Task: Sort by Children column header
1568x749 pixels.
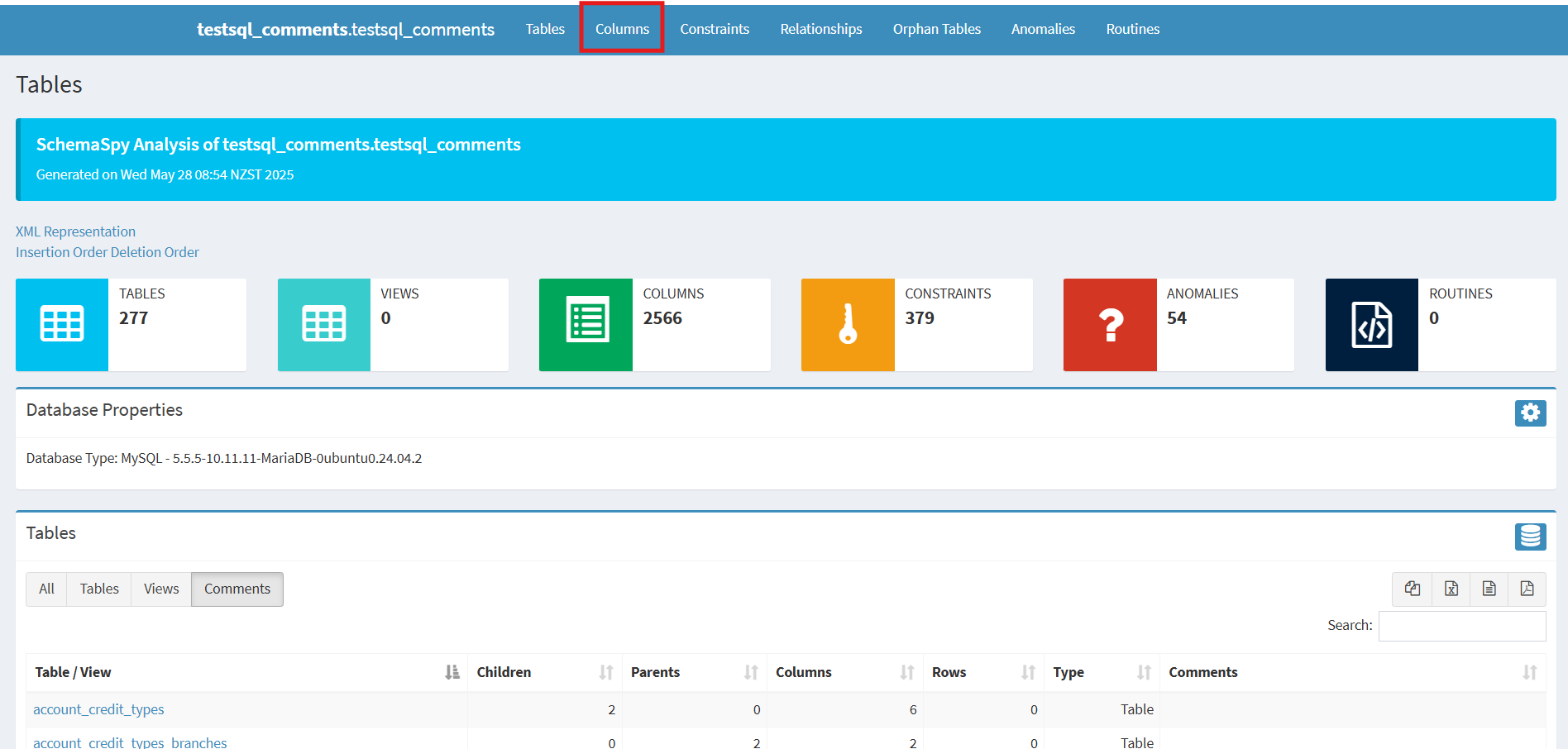Action: pyautogui.click(x=545, y=672)
